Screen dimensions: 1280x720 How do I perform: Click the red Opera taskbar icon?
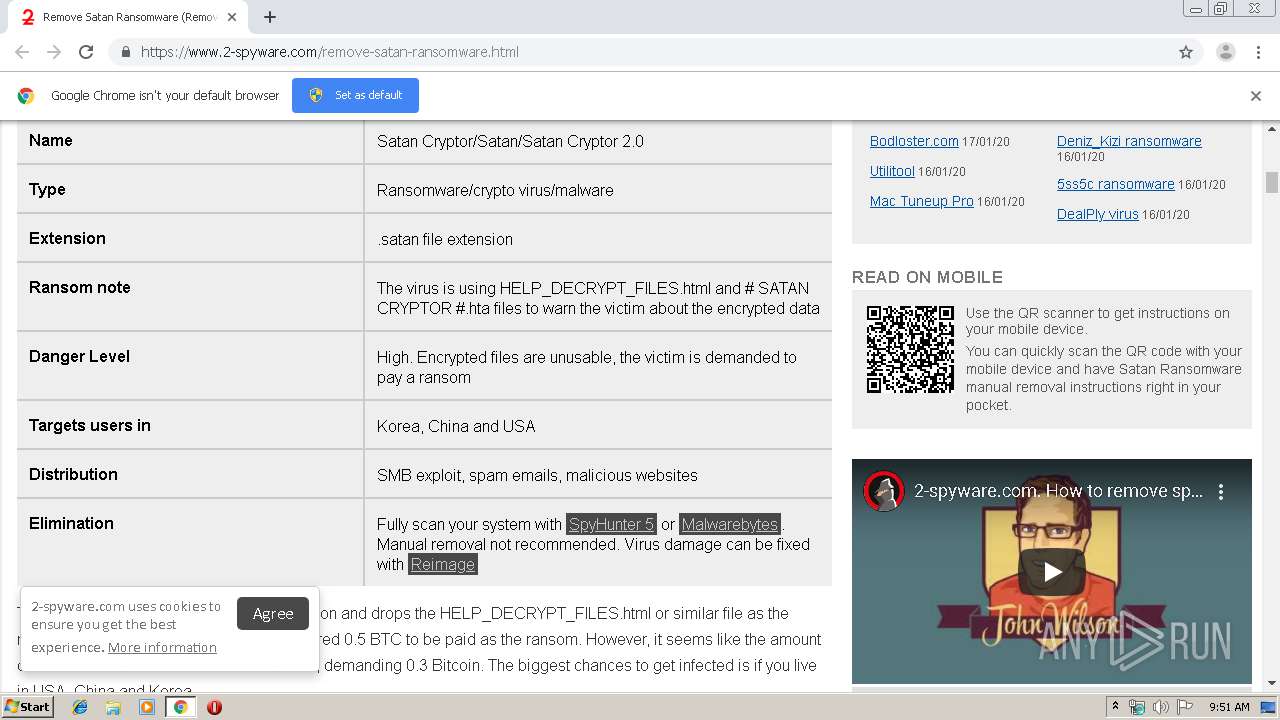tap(214, 707)
